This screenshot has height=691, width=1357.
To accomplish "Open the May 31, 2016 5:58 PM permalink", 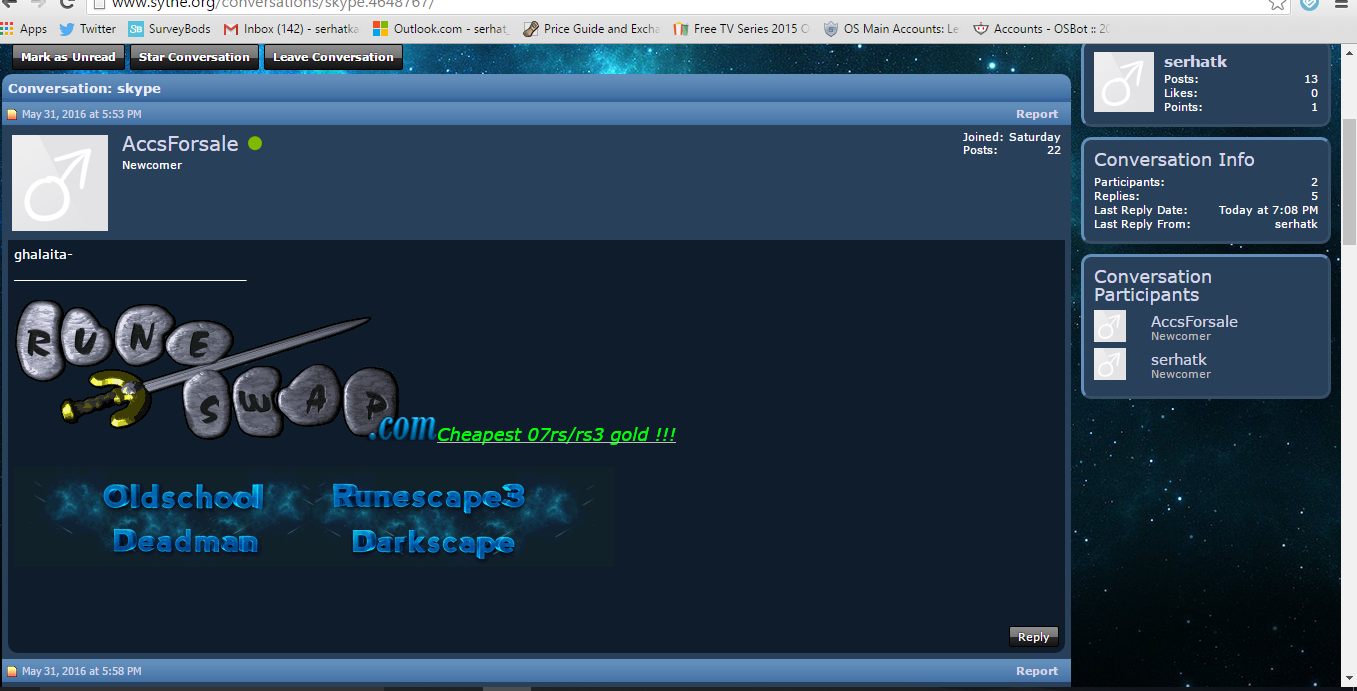I will coord(81,671).
